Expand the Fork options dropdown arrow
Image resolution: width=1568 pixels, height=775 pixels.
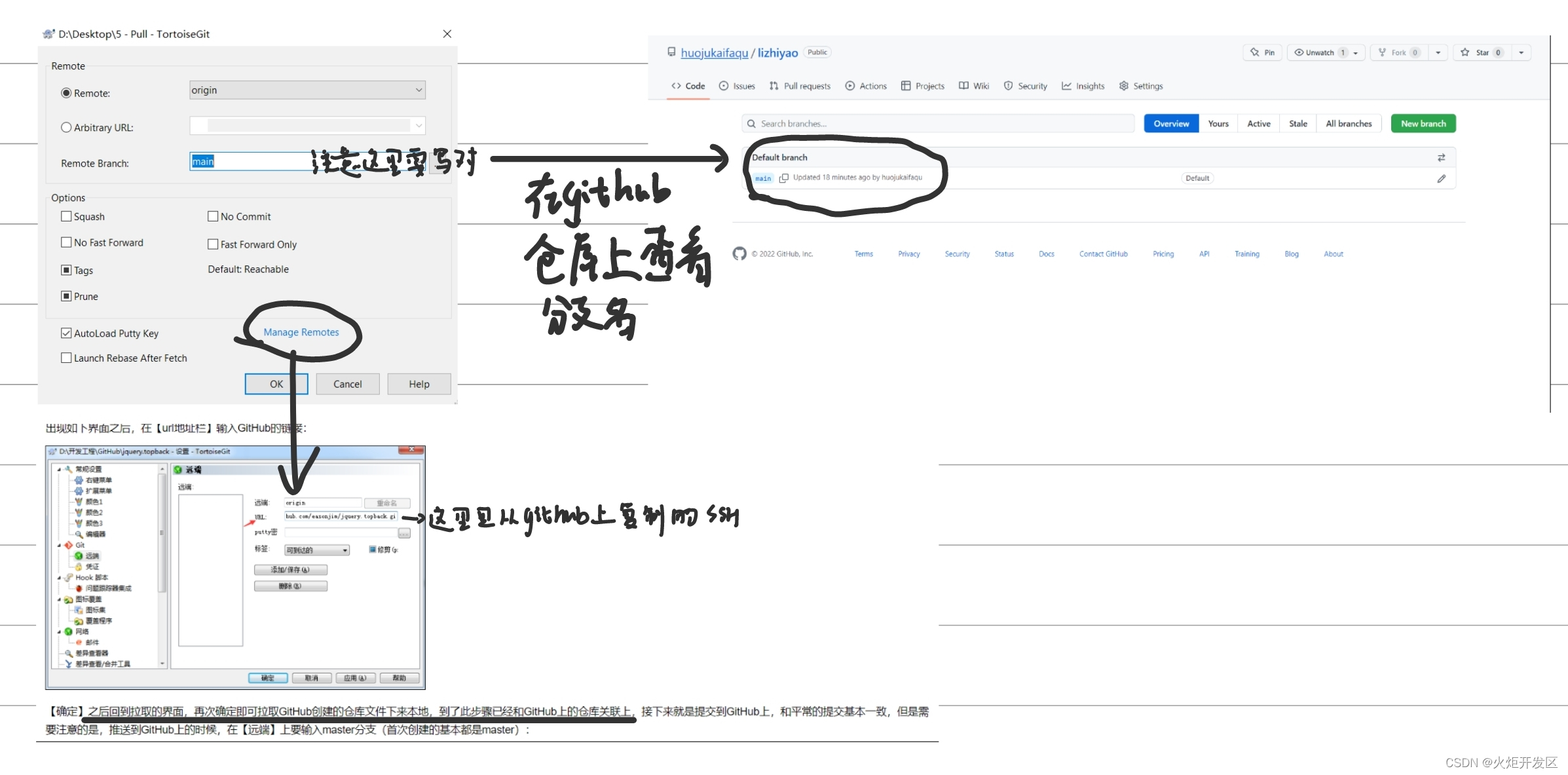tap(1438, 53)
